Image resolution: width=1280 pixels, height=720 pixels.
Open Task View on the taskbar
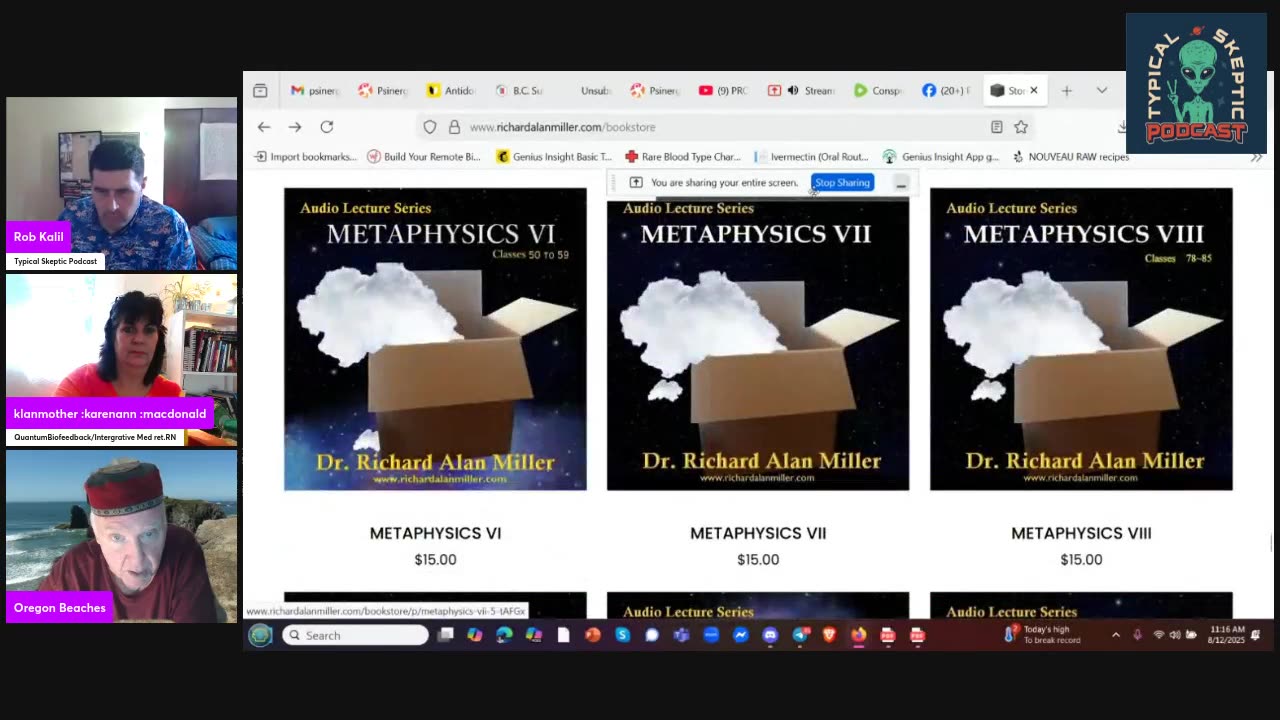pos(446,635)
